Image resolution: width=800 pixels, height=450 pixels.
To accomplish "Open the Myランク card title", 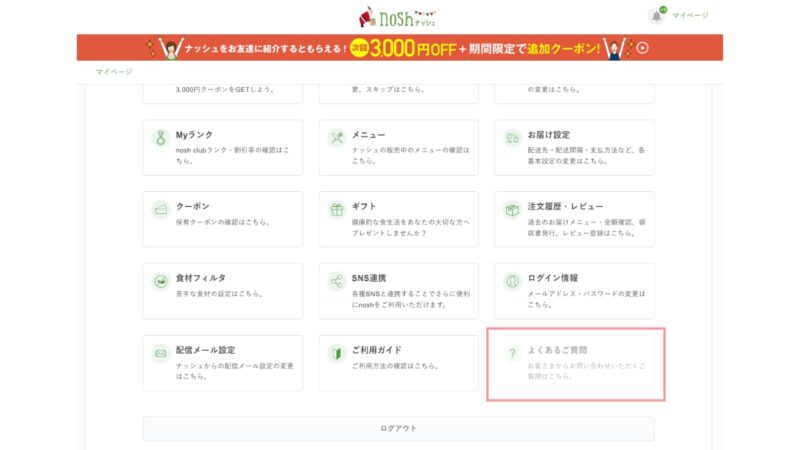I will [x=194, y=135].
